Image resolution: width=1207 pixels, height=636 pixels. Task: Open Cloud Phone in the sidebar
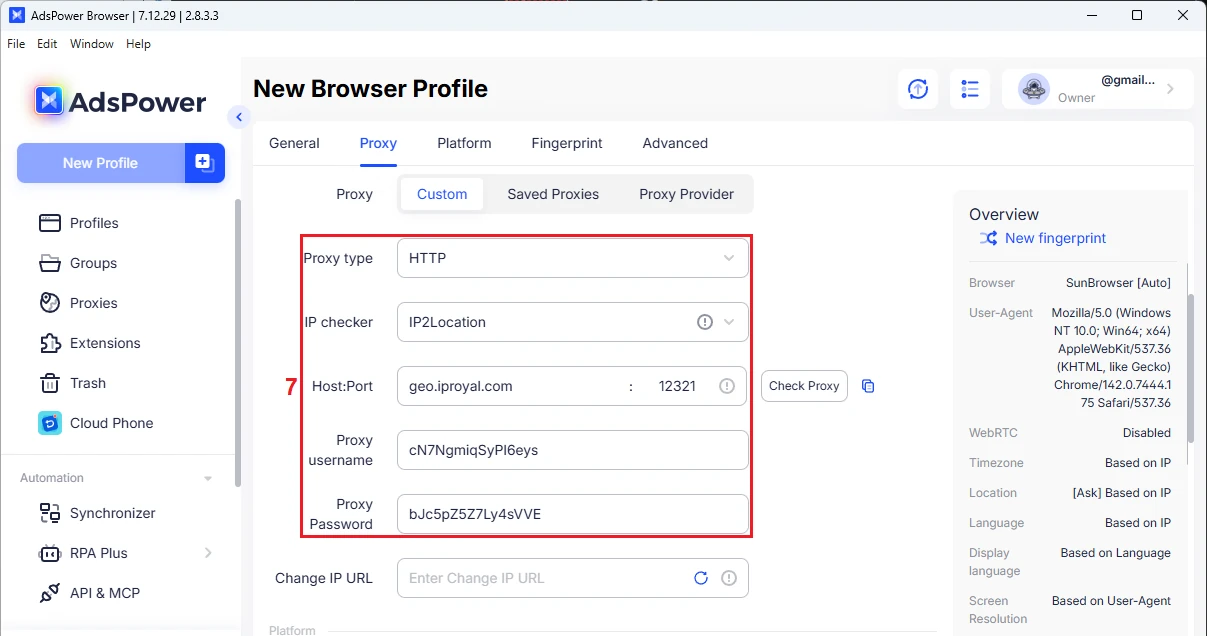(x=111, y=423)
